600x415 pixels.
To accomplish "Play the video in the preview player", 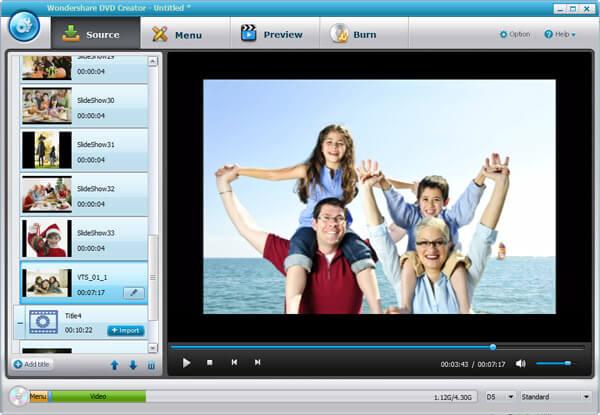I will click(x=186, y=363).
